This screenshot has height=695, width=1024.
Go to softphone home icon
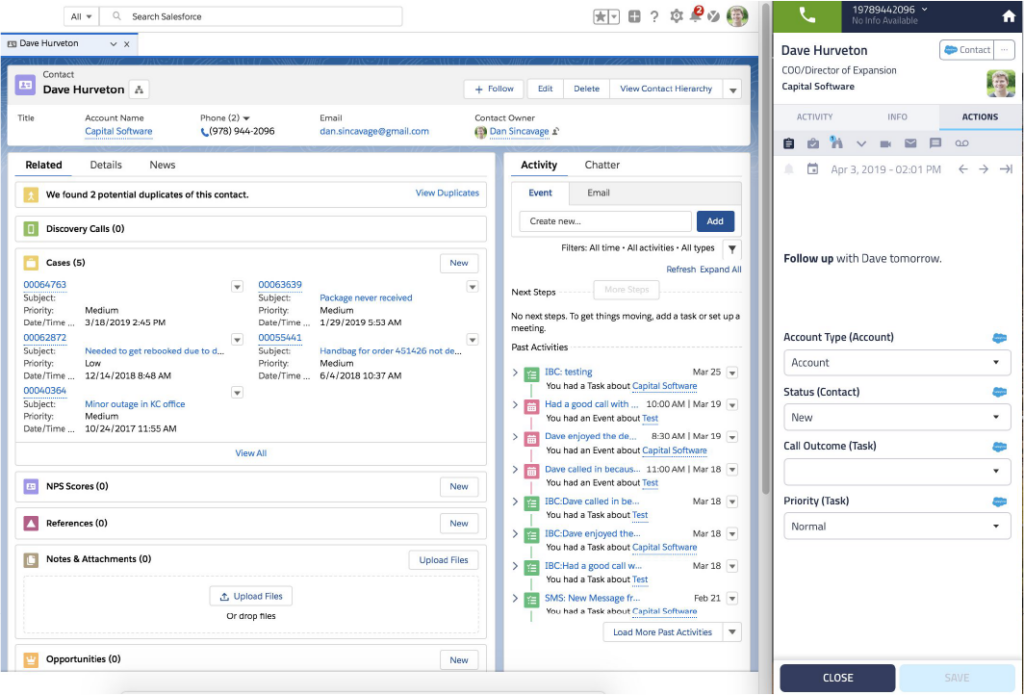pyautogui.click(x=1008, y=16)
